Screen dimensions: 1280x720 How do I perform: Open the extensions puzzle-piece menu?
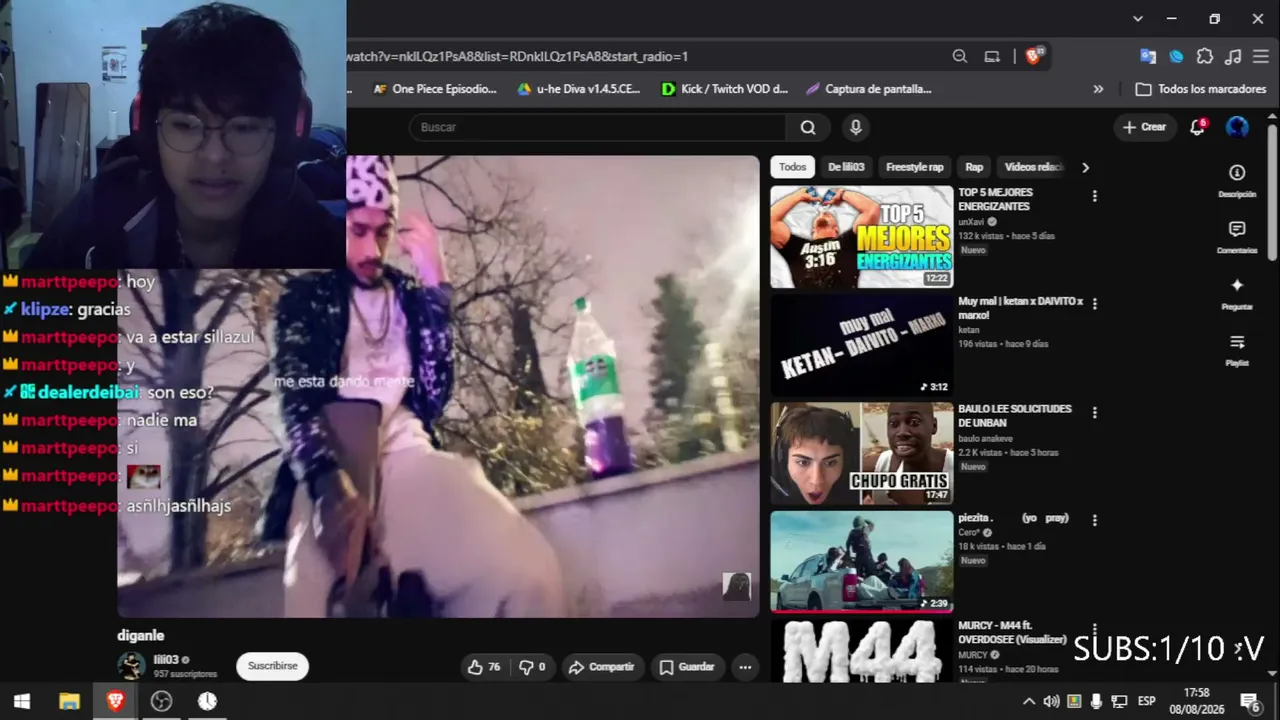[1205, 57]
